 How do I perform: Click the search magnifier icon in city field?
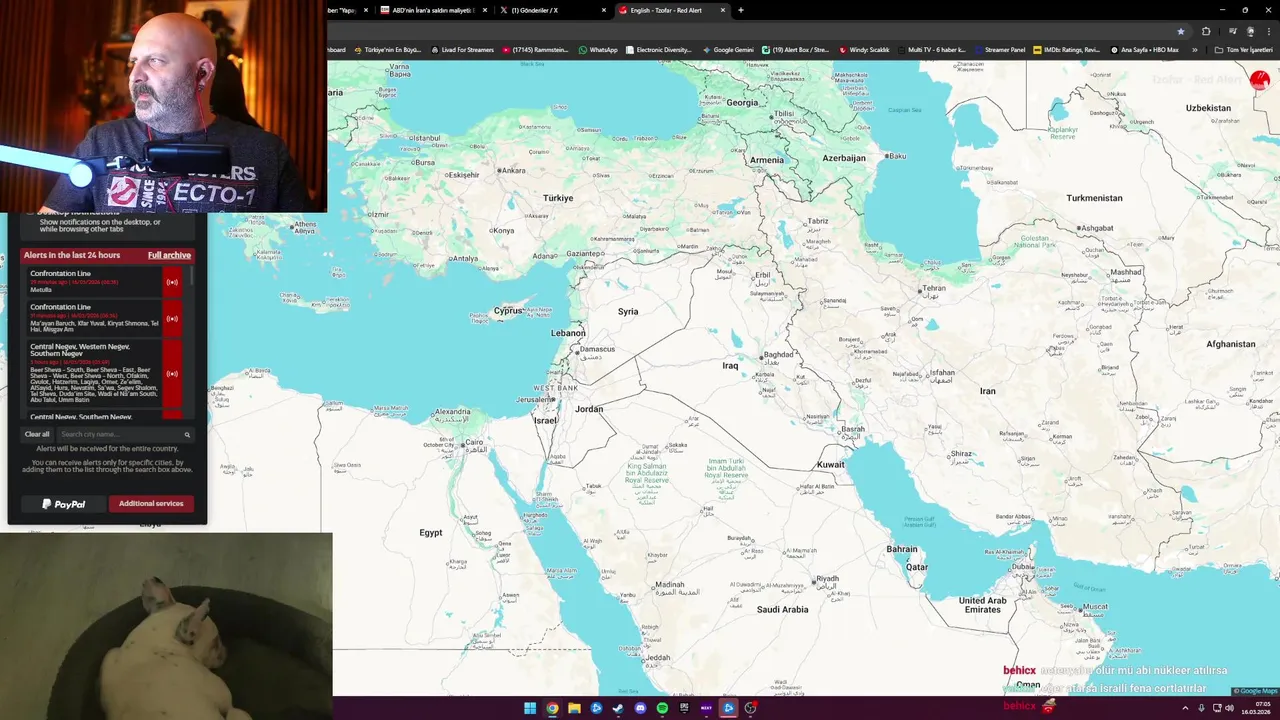[187, 434]
